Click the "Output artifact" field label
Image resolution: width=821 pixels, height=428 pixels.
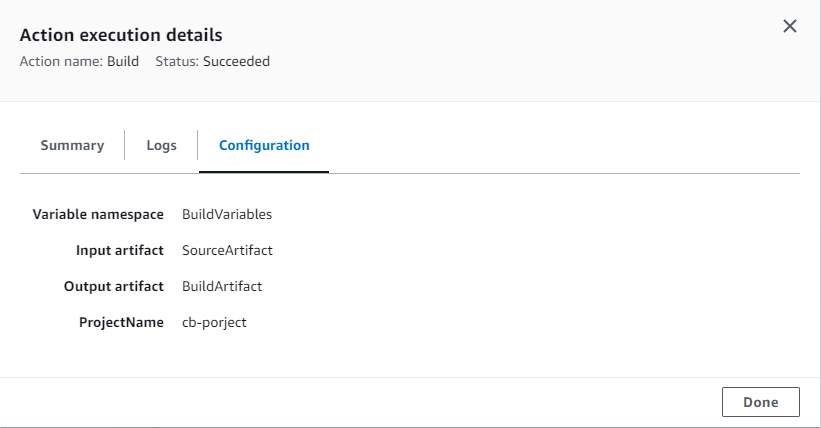tap(113, 286)
